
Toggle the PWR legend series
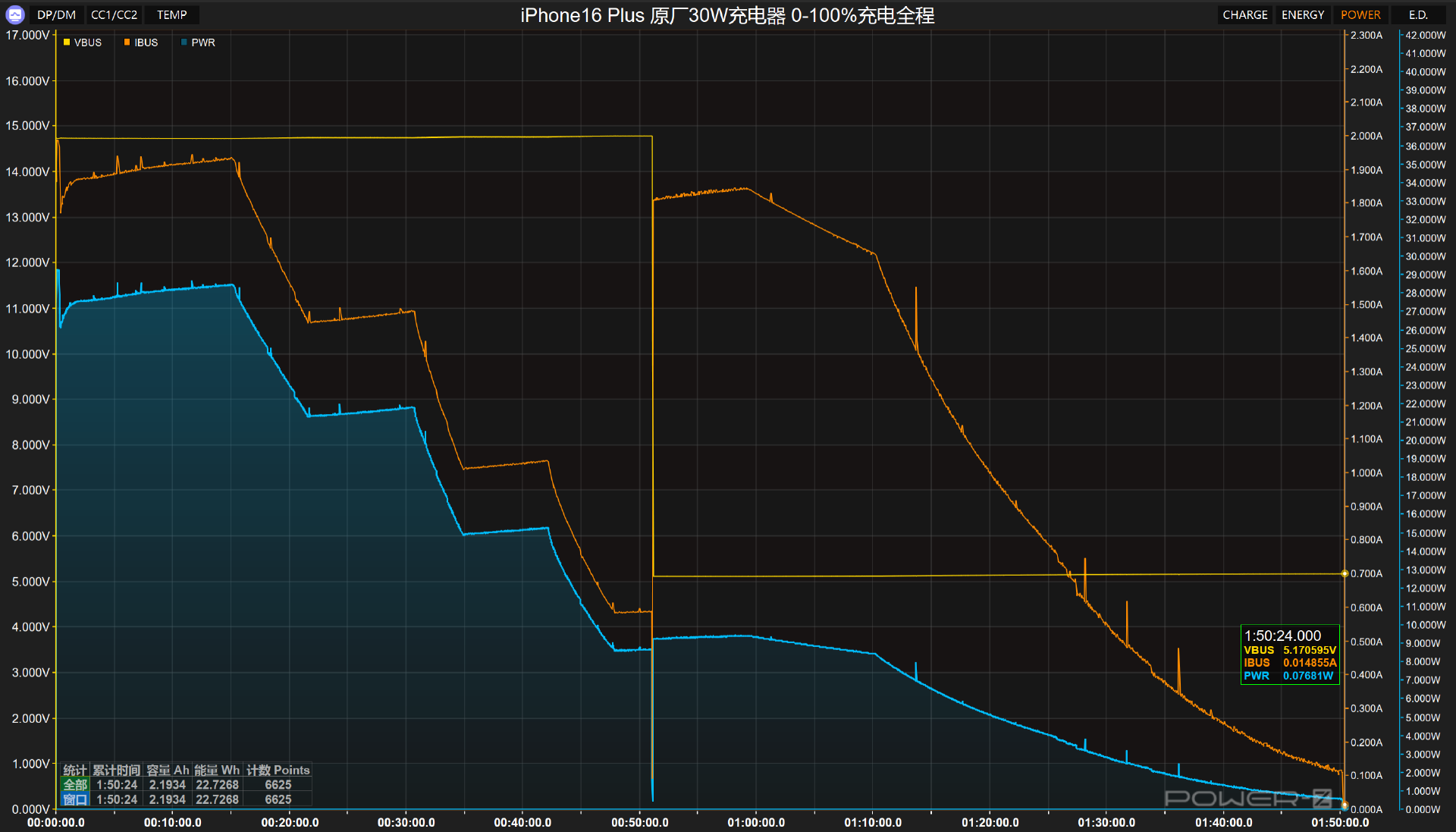(x=198, y=42)
